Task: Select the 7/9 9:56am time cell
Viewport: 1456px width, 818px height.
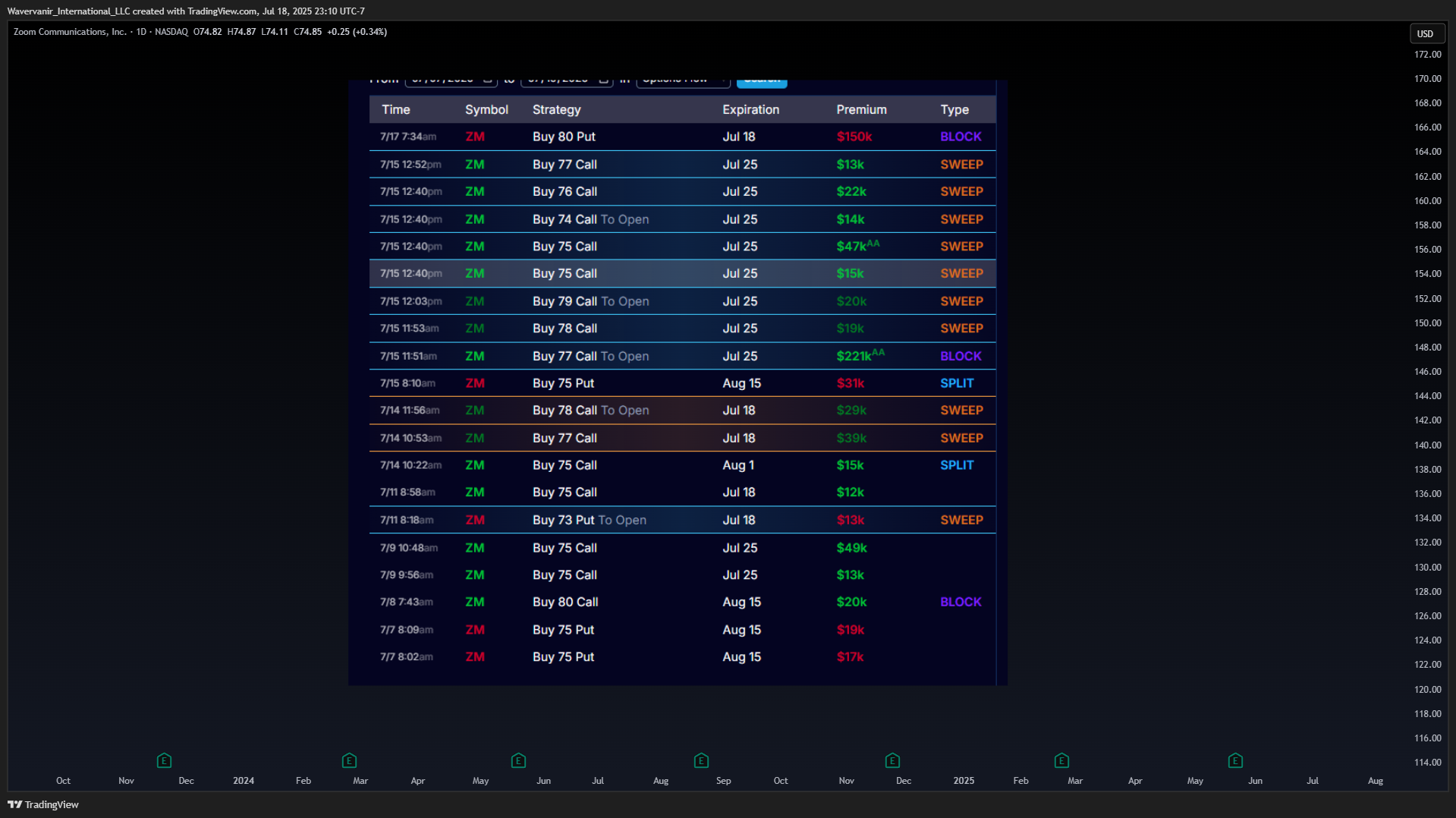Action: (407, 575)
